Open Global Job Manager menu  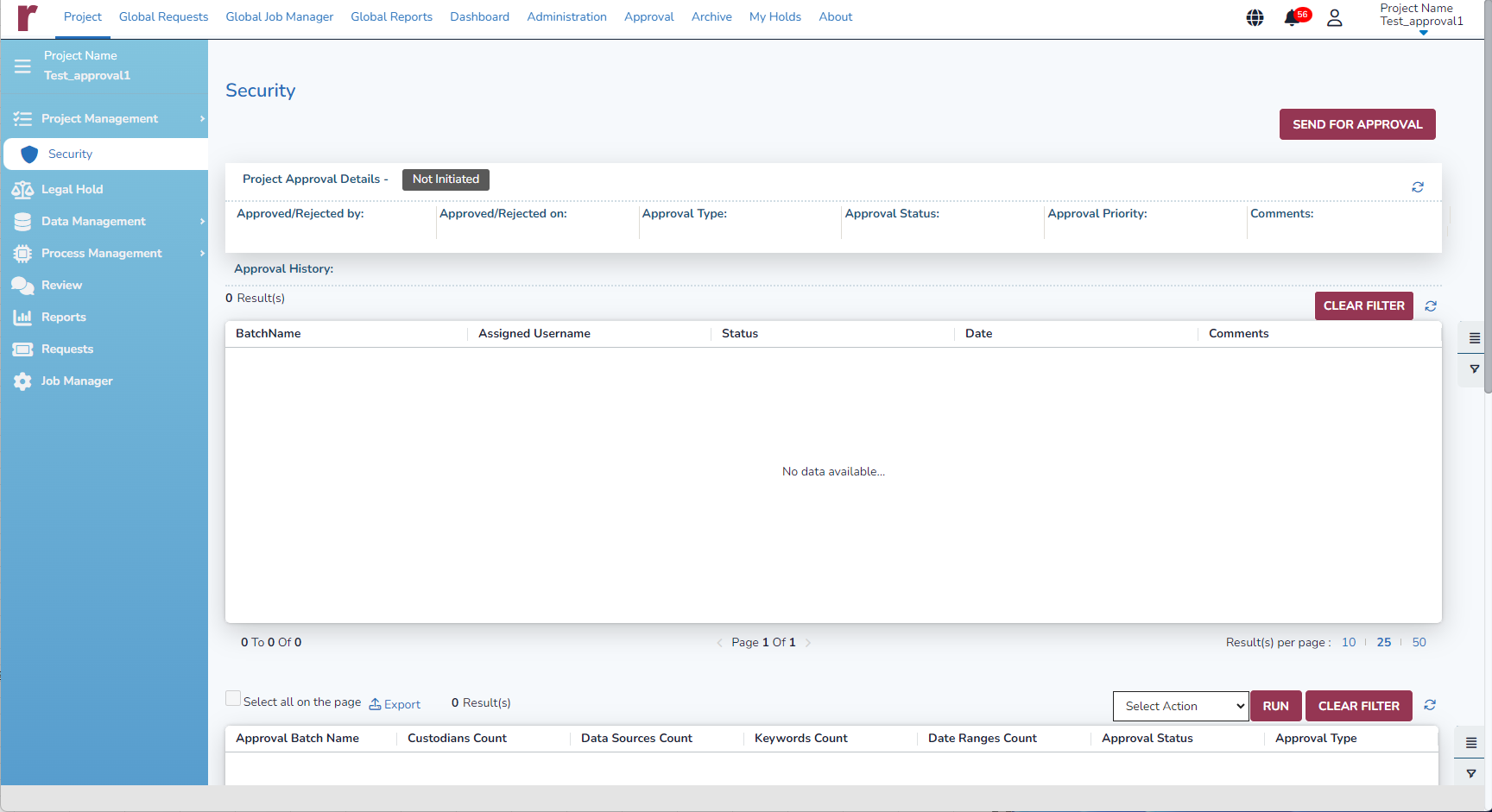(280, 17)
